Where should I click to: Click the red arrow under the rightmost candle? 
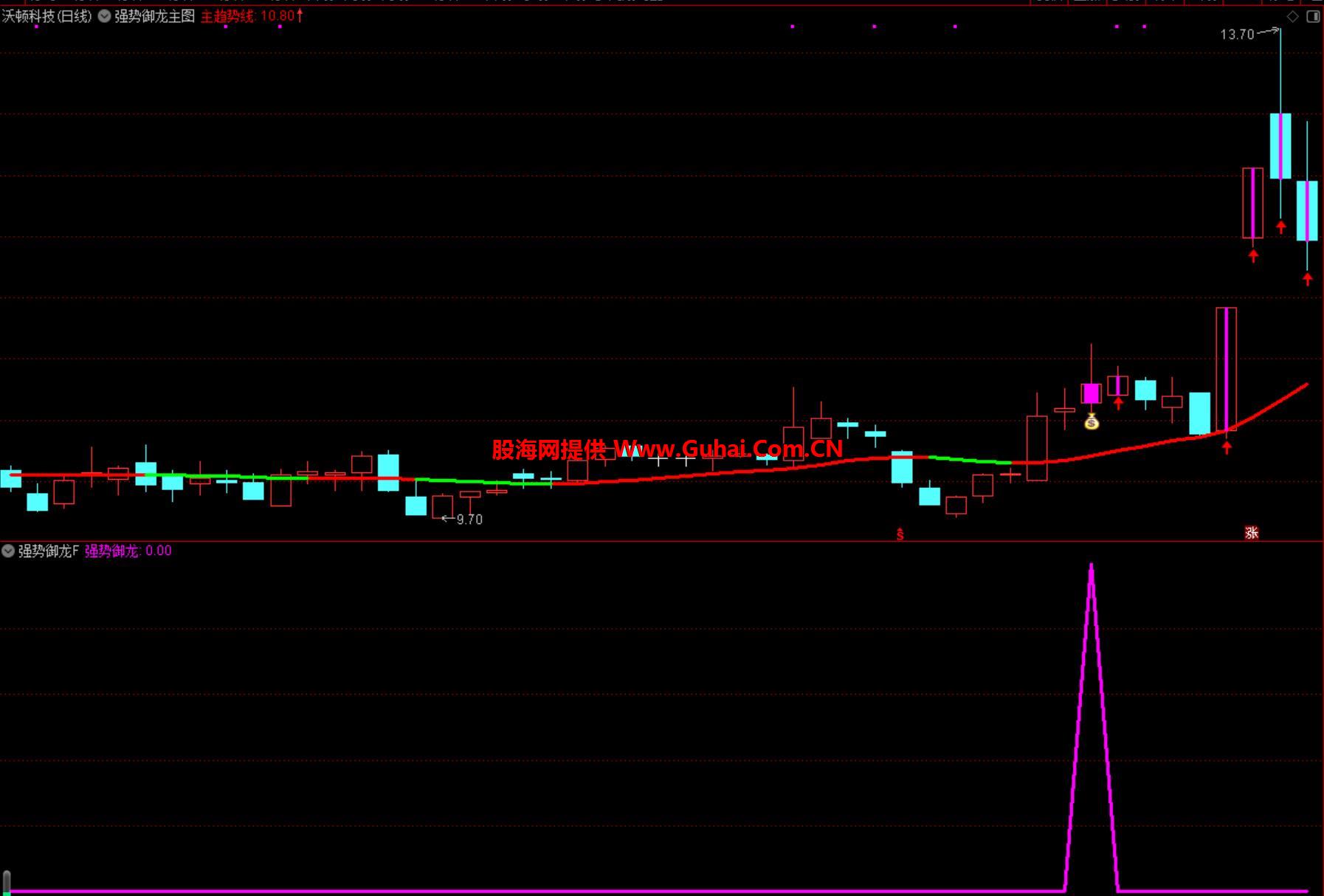(x=1308, y=279)
